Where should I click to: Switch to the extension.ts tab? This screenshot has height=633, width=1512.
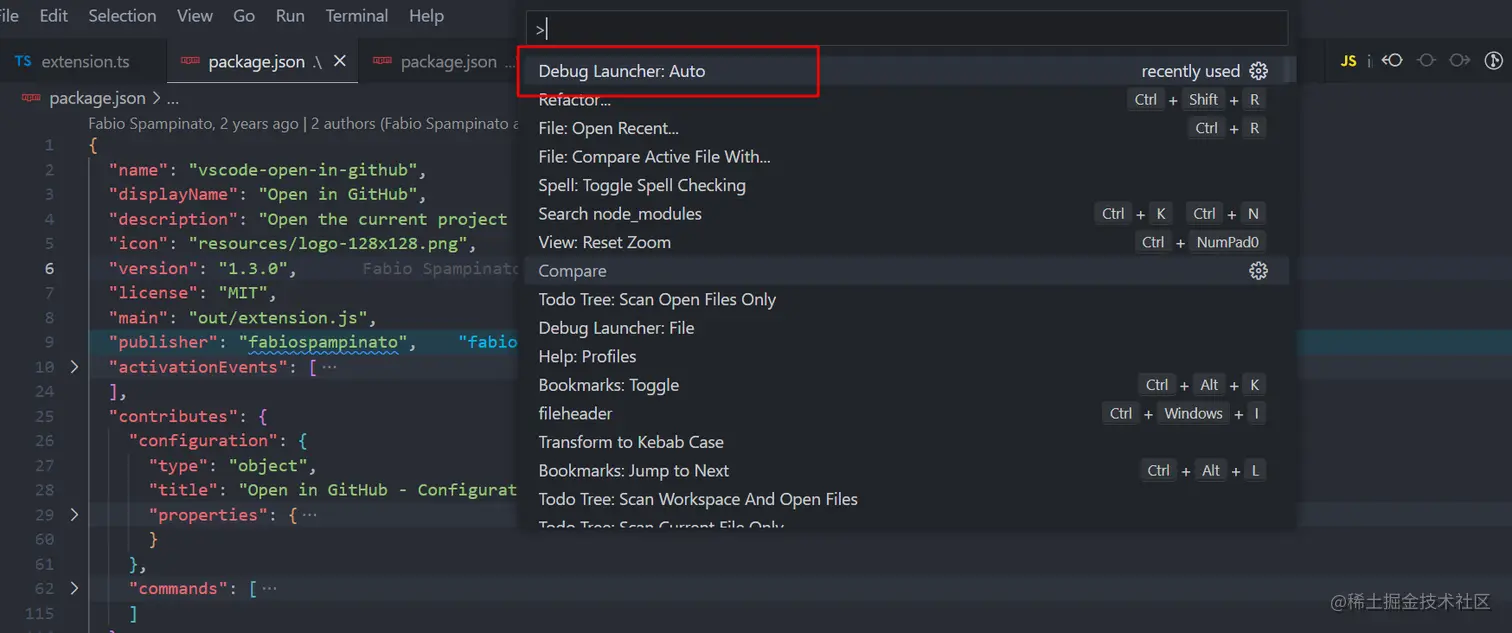point(72,61)
